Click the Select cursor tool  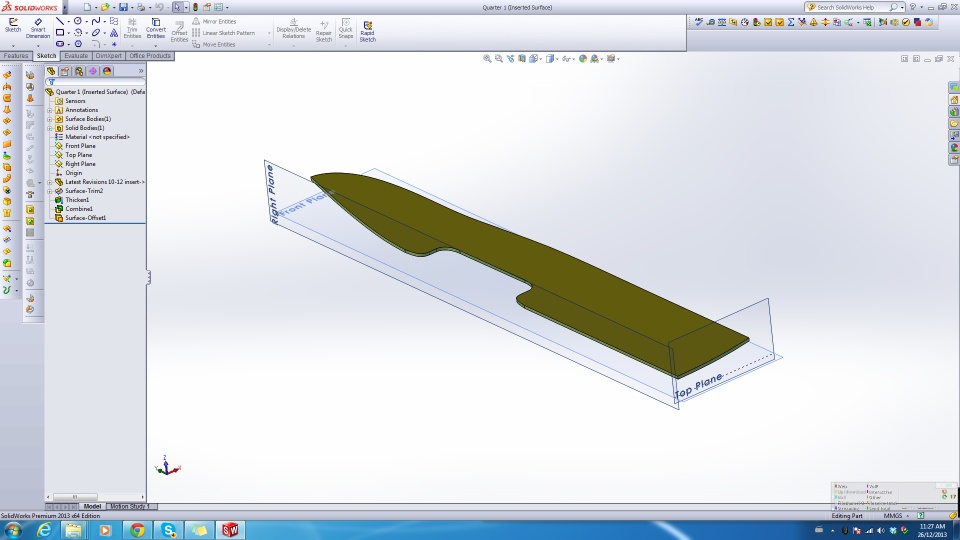(177, 7)
